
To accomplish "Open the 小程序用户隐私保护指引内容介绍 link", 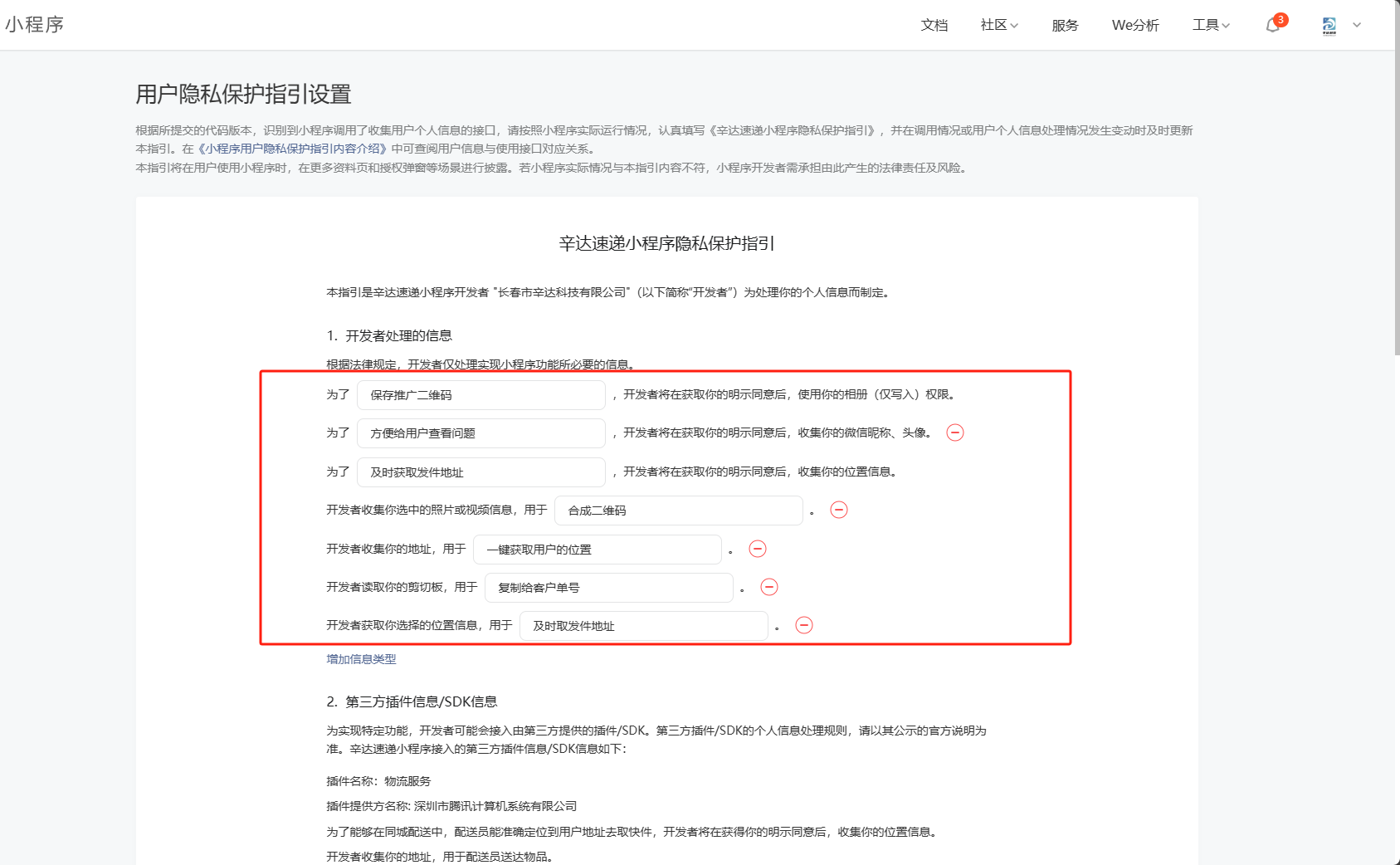I will click(x=292, y=149).
